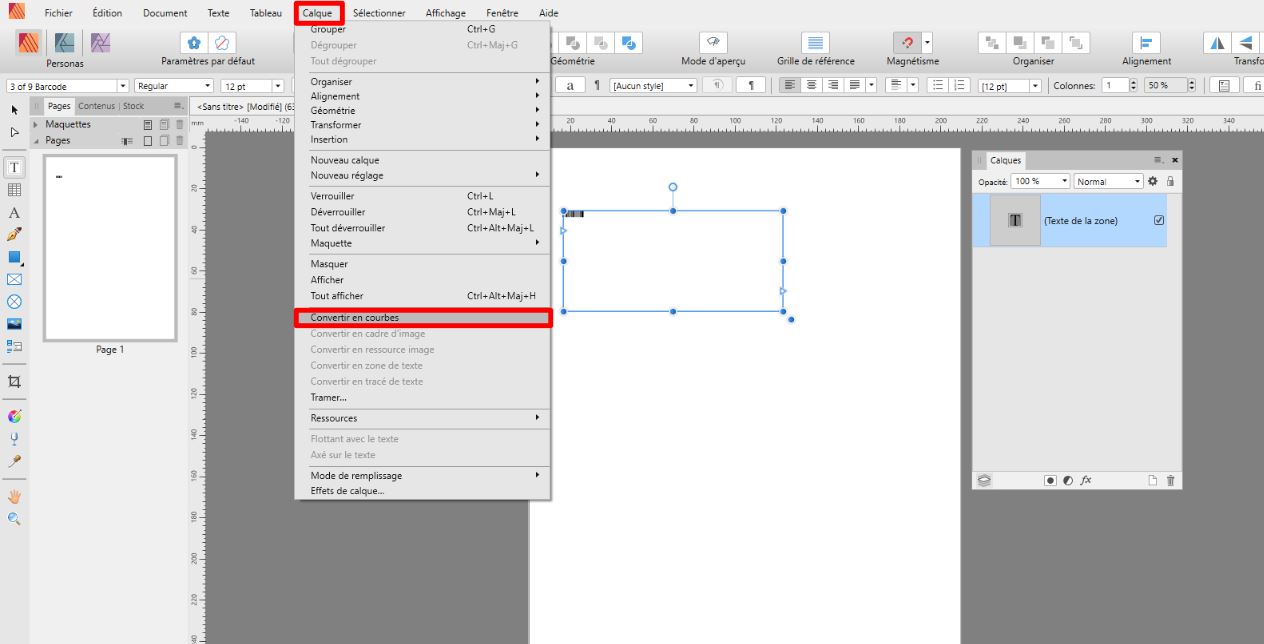Image resolution: width=1264 pixels, height=644 pixels.
Task: Select the Picture Frame Ellipse tool
Action: pyautogui.click(x=14, y=301)
